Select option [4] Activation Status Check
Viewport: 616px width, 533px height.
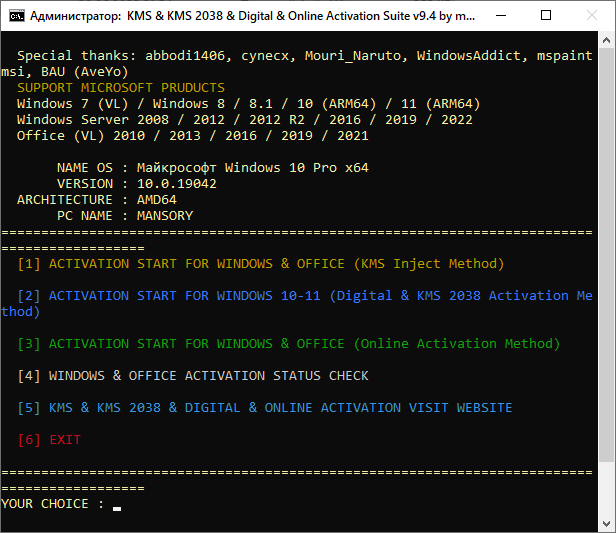[193, 376]
